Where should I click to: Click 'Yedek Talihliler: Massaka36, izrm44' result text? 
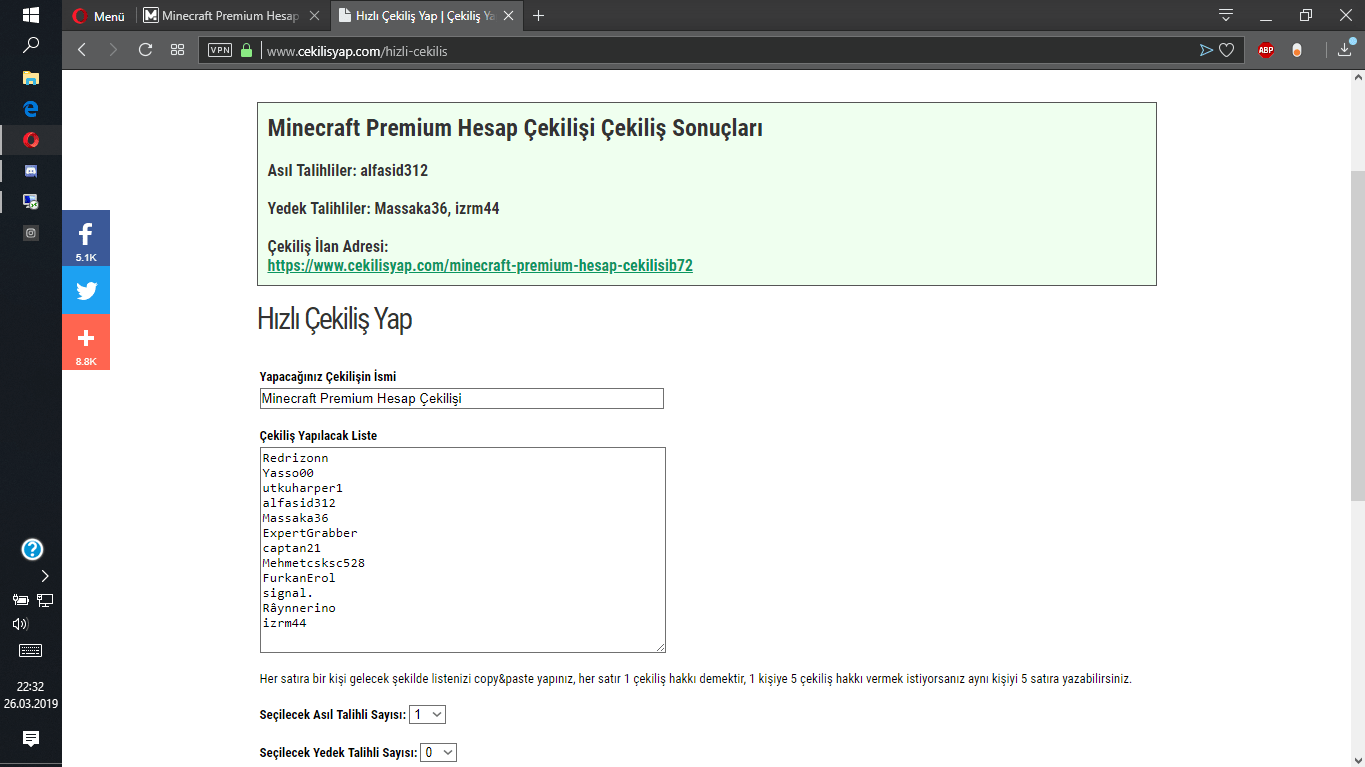click(384, 209)
